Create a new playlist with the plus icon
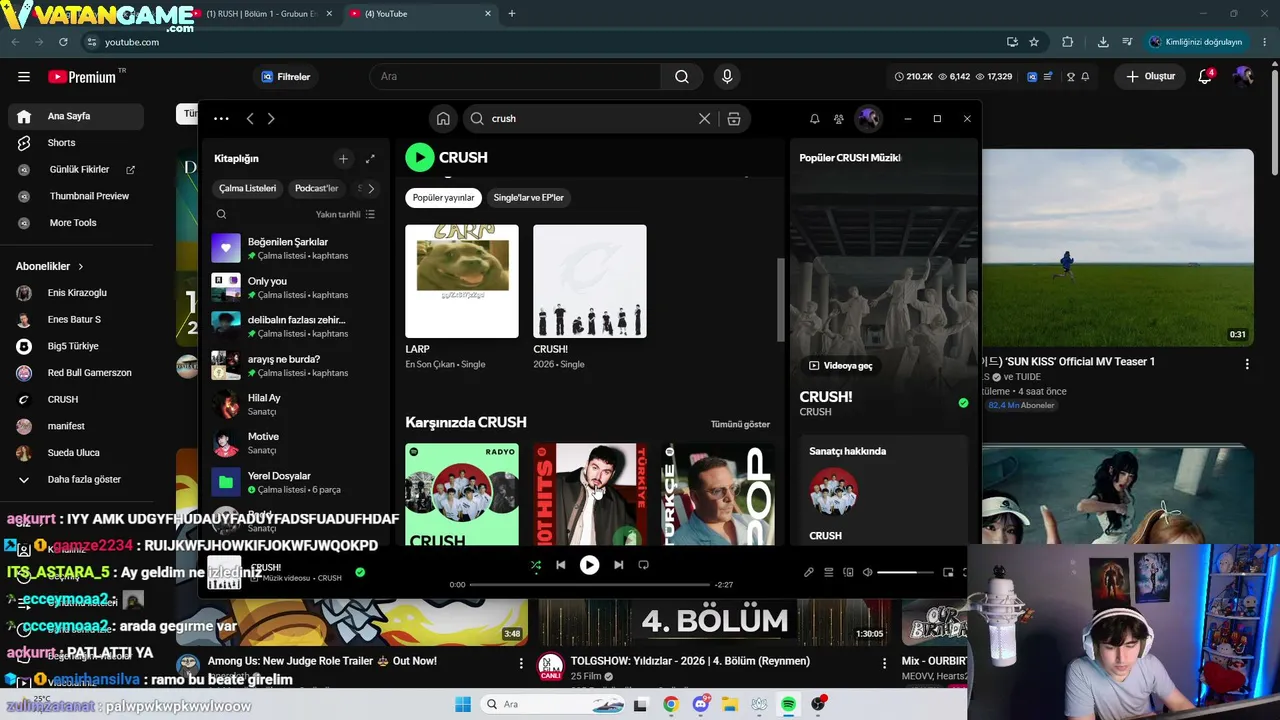The image size is (1280, 720). tap(343, 158)
